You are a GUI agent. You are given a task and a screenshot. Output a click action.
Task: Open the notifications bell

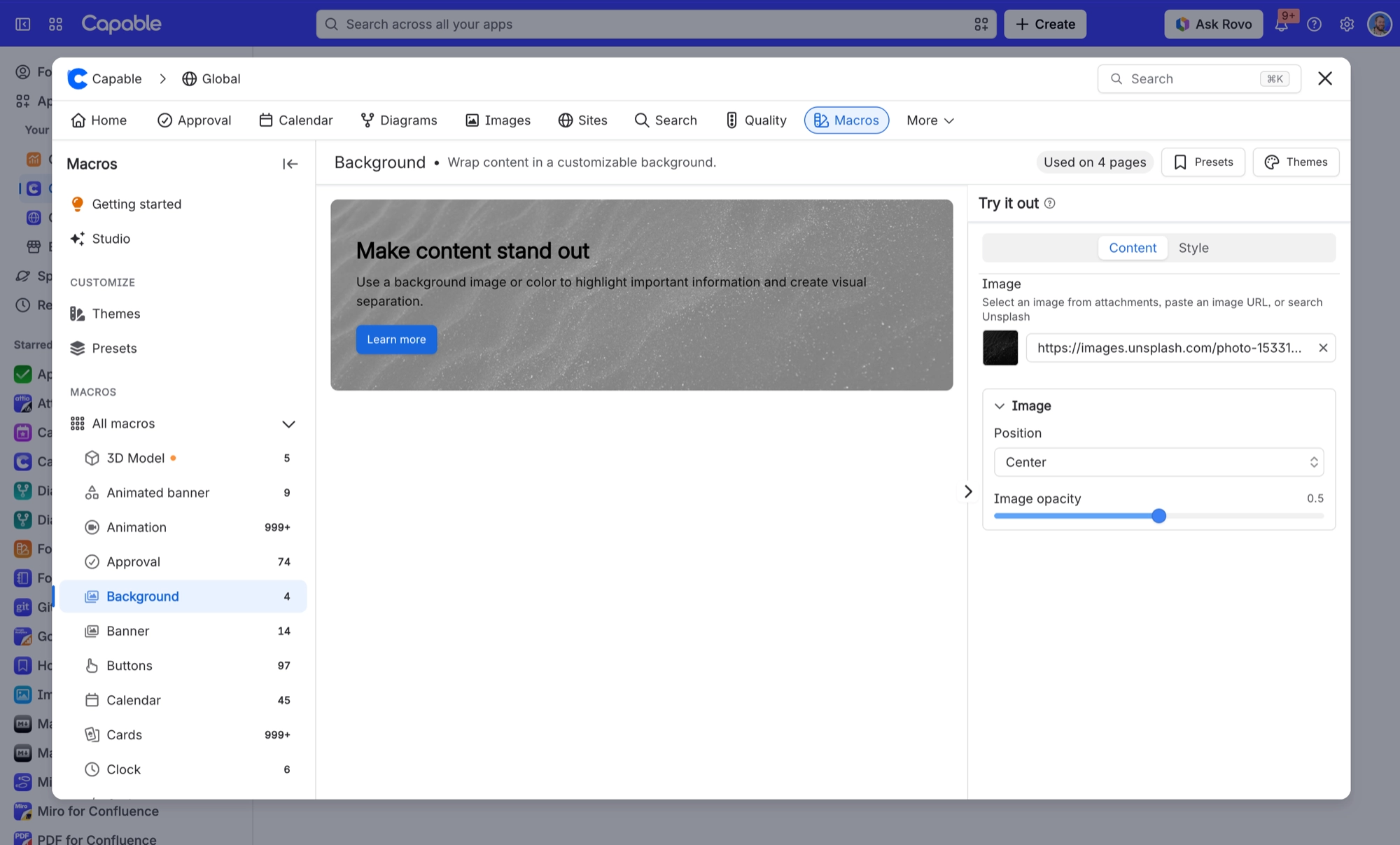pyautogui.click(x=1282, y=25)
